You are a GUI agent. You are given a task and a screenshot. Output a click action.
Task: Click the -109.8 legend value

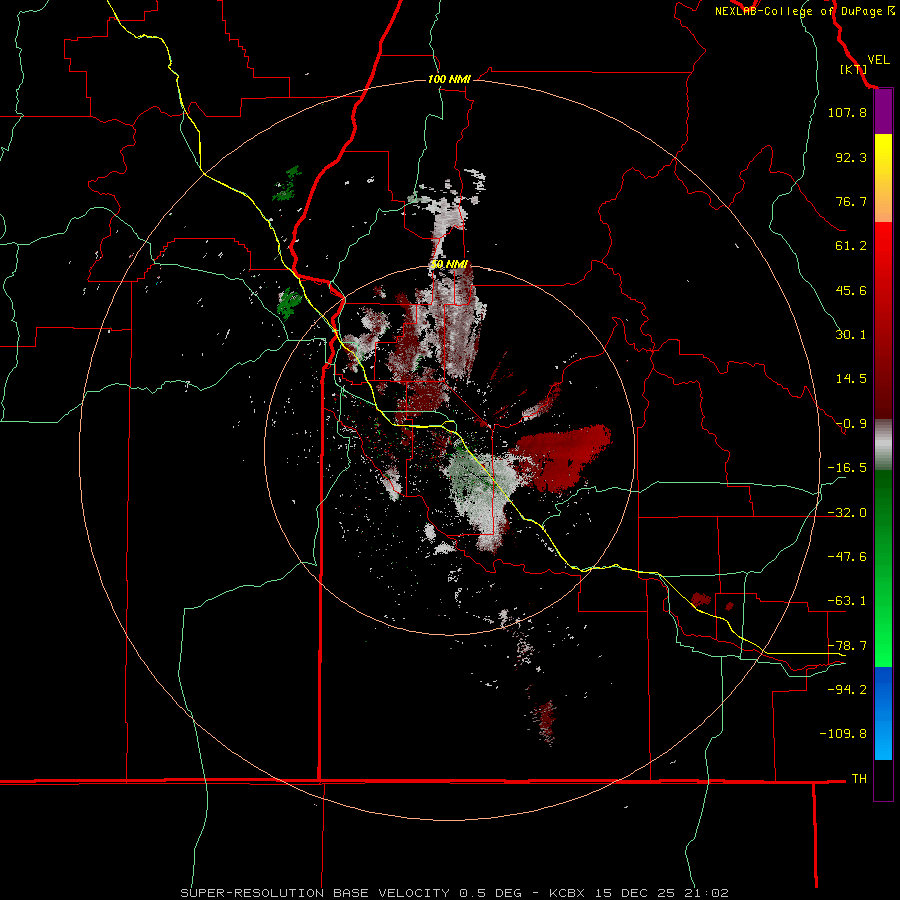[843, 734]
